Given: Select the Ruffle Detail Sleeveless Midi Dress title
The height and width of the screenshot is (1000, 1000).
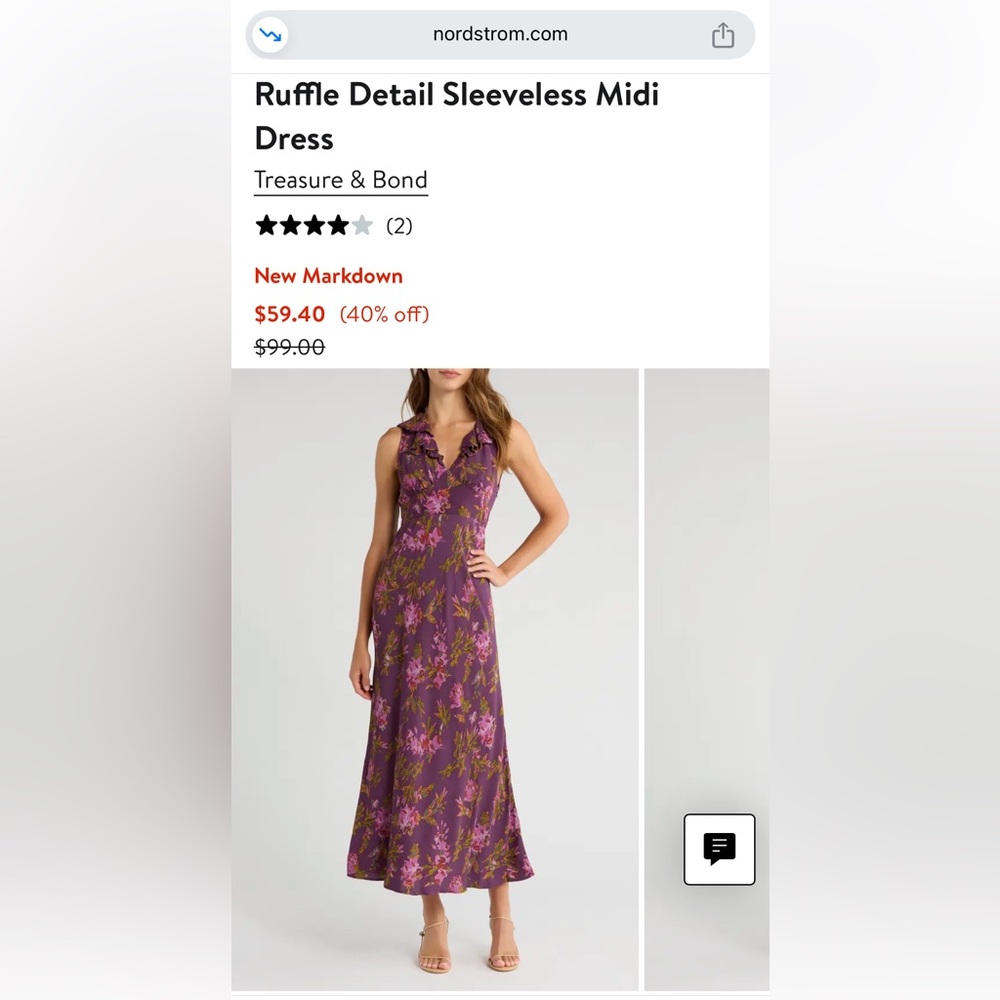Looking at the screenshot, I should (457, 116).
